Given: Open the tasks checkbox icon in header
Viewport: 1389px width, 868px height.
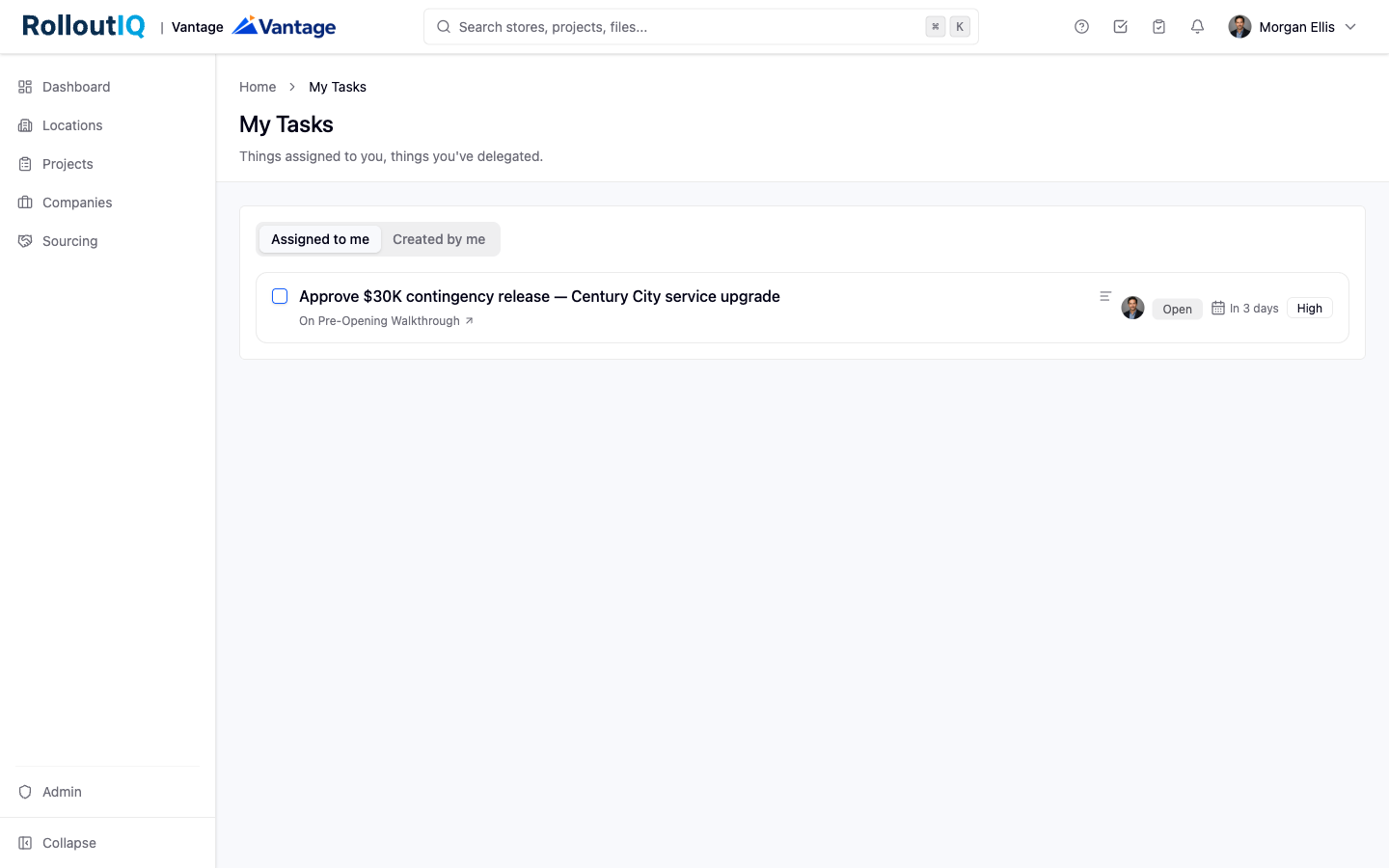Looking at the screenshot, I should click(x=1120, y=27).
